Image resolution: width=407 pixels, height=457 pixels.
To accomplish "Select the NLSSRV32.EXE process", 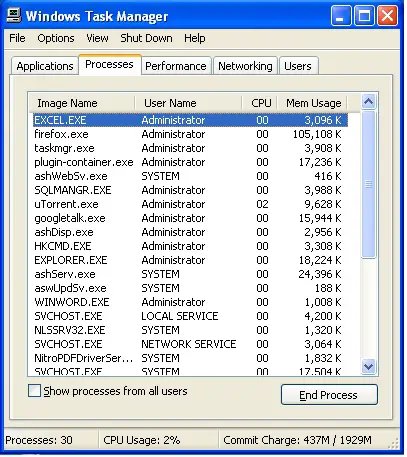I will (x=190, y=330).
